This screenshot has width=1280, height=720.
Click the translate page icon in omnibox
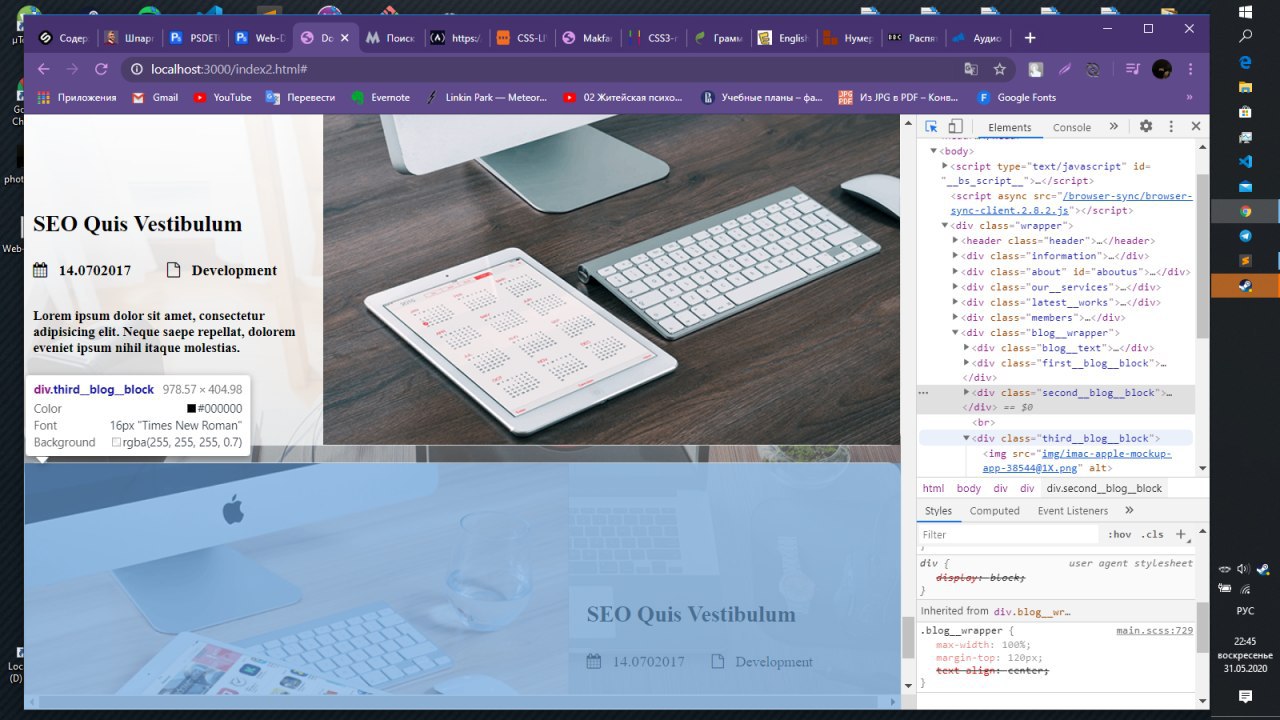(971, 69)
